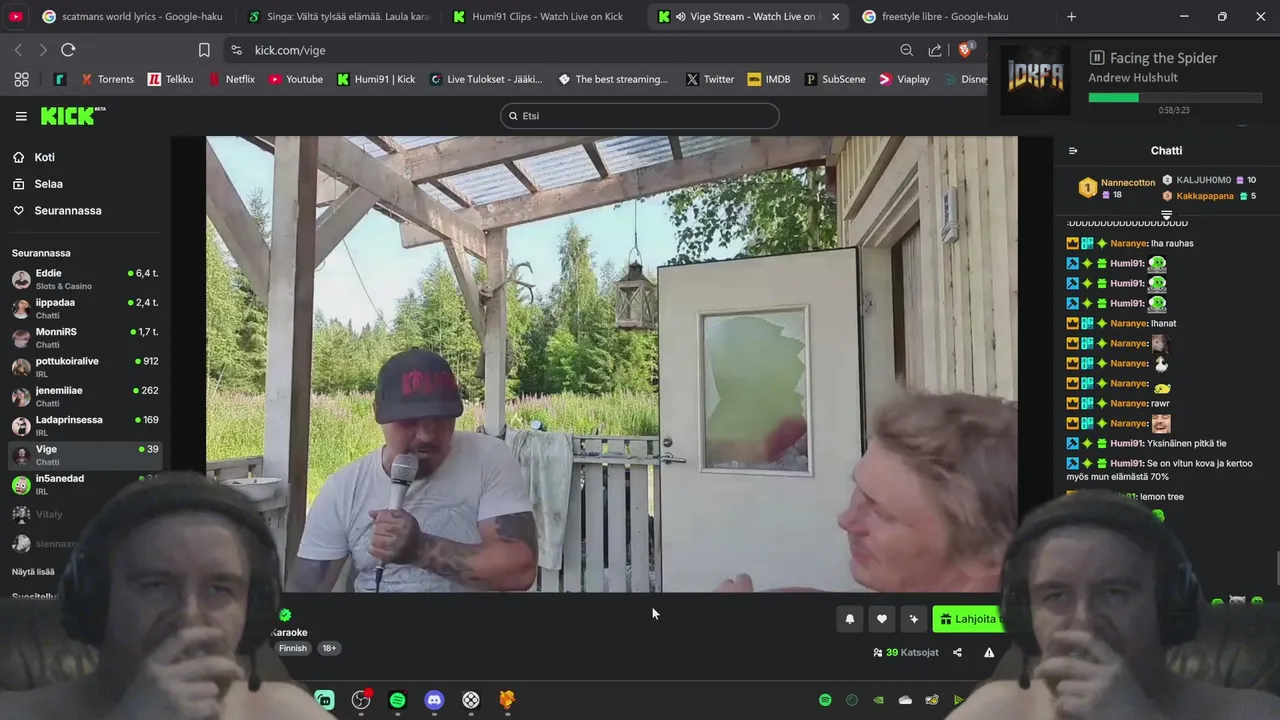Image resolution: width=1280 pixels, height=720 pixels.
Task: Click the sparkle subscribe icon button
Action: point(913,619)
